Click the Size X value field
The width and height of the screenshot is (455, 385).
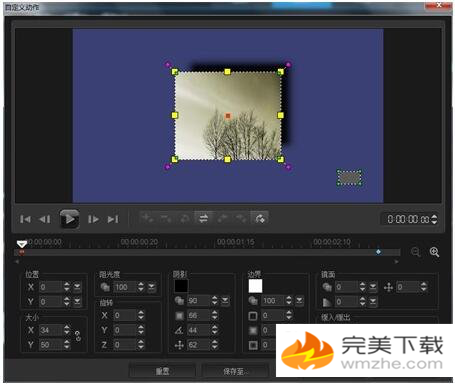click(x=51, y=330)
